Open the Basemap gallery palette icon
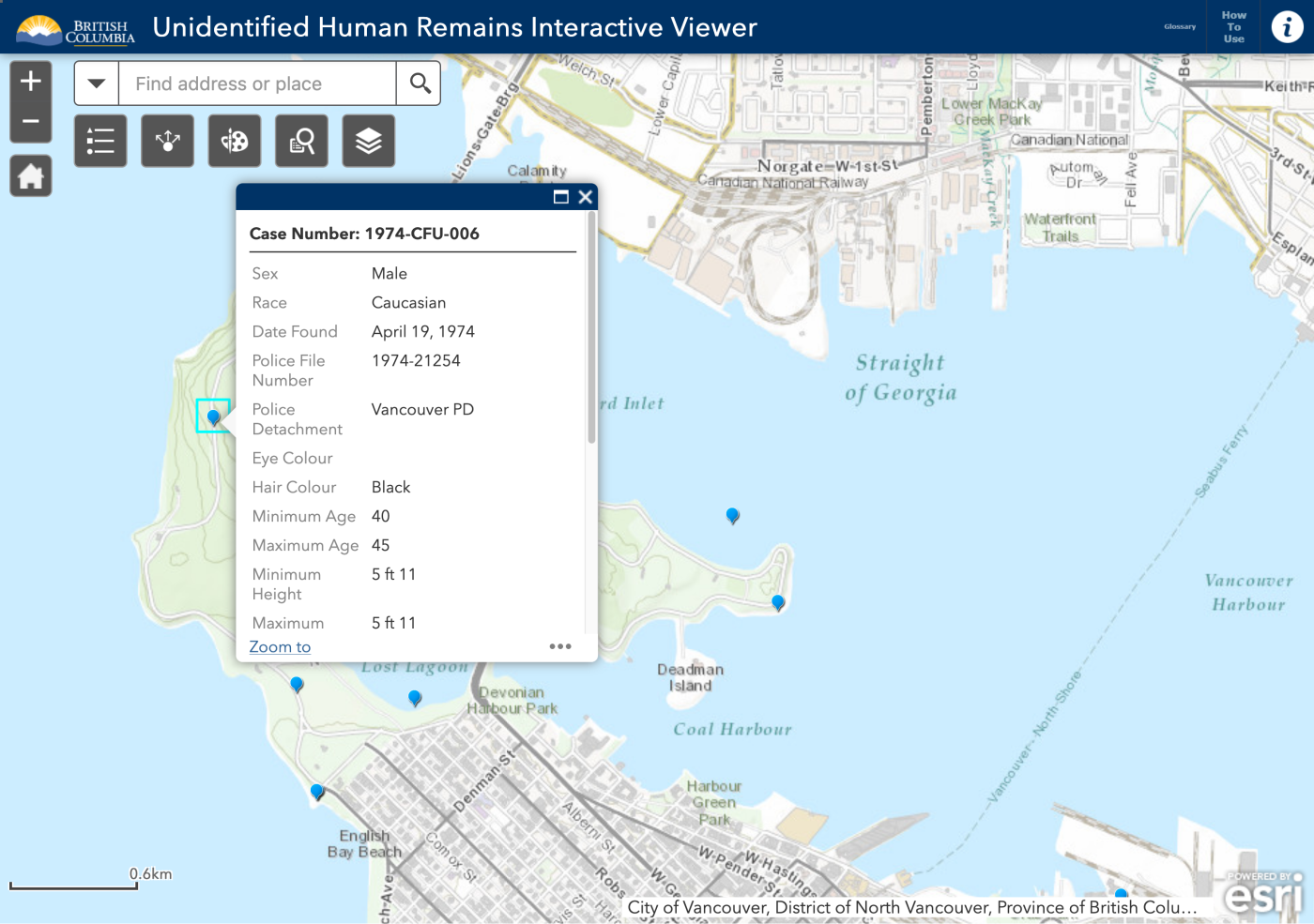Viewport: 1314px width, 924px height. (x=234, y=141)
